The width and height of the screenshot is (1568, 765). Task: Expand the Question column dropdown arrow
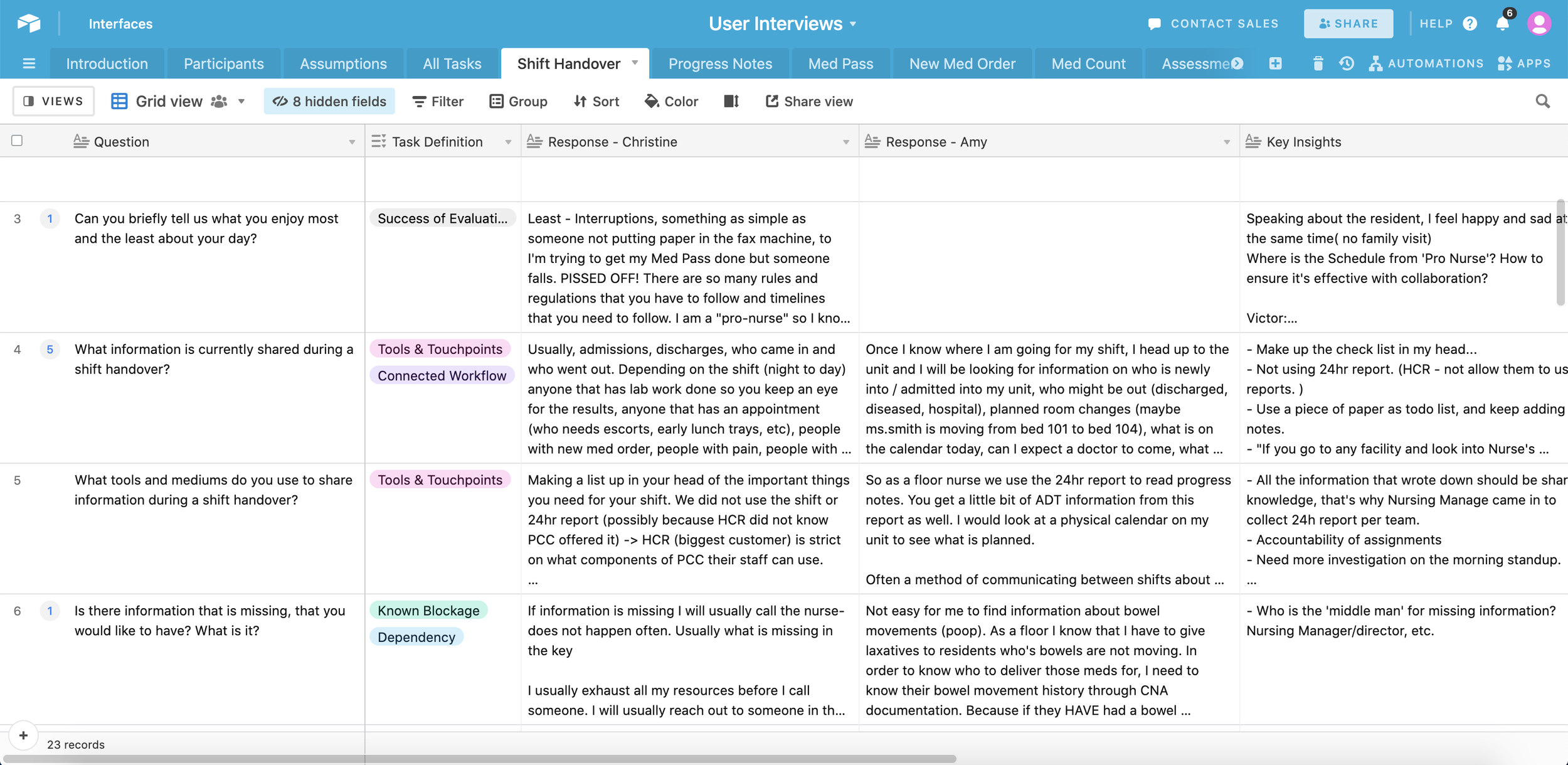[x=352, y=142]
